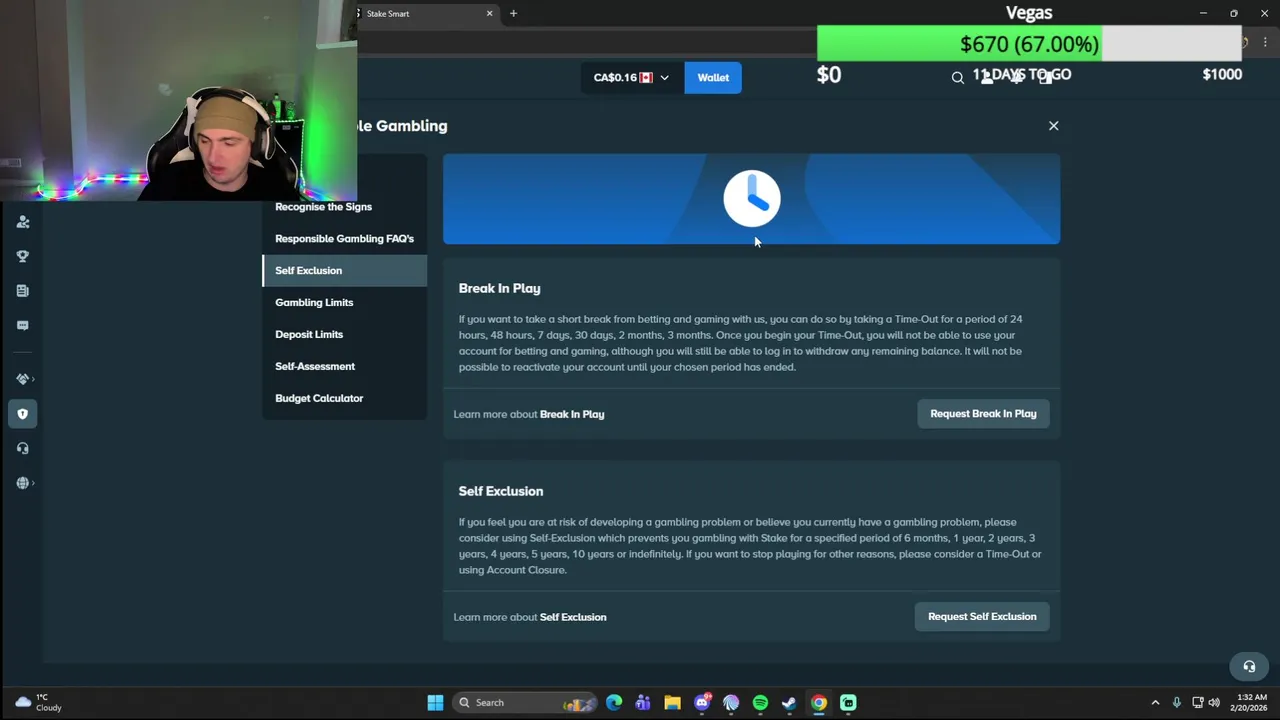
Task: Select the shield responsible gambling sidebar icon
Action: click(23, 414)
